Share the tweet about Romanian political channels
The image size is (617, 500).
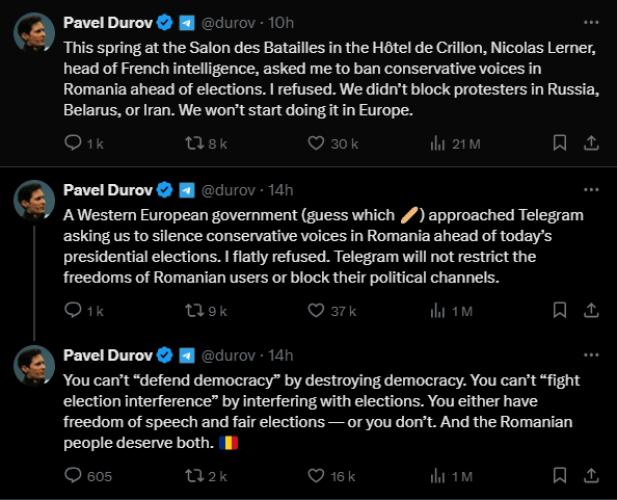tap(591, 310)
